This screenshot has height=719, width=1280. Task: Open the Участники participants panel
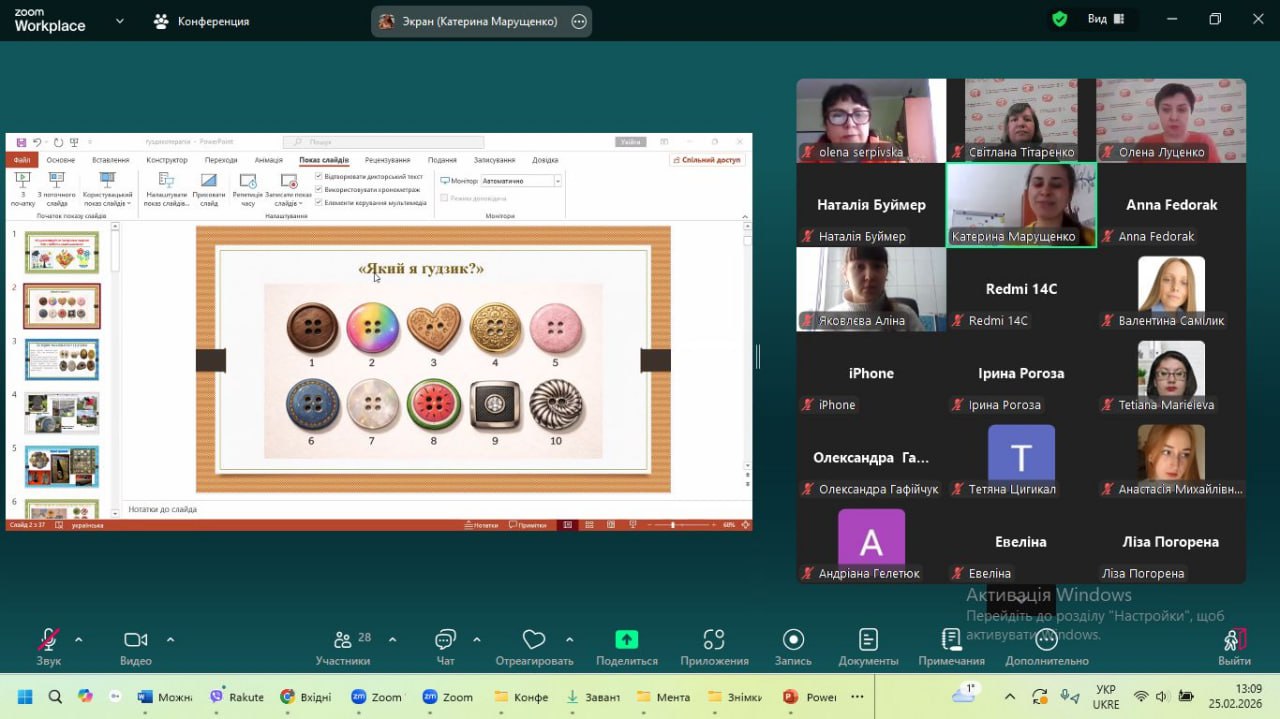click(343, 640)
